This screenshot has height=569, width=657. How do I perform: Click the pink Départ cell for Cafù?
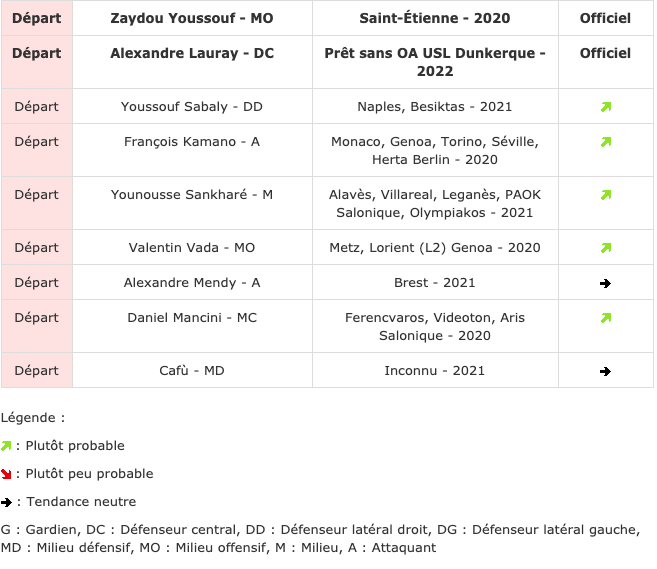[37, 370]
